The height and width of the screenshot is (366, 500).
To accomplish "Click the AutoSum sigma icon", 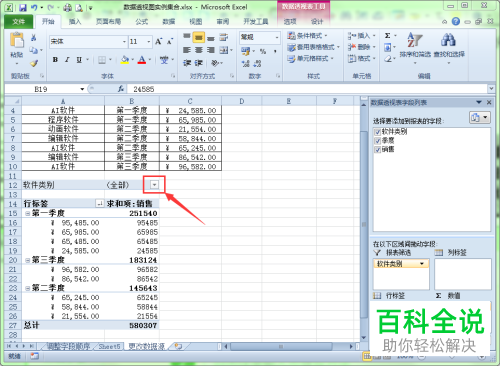I will [388, 36].
